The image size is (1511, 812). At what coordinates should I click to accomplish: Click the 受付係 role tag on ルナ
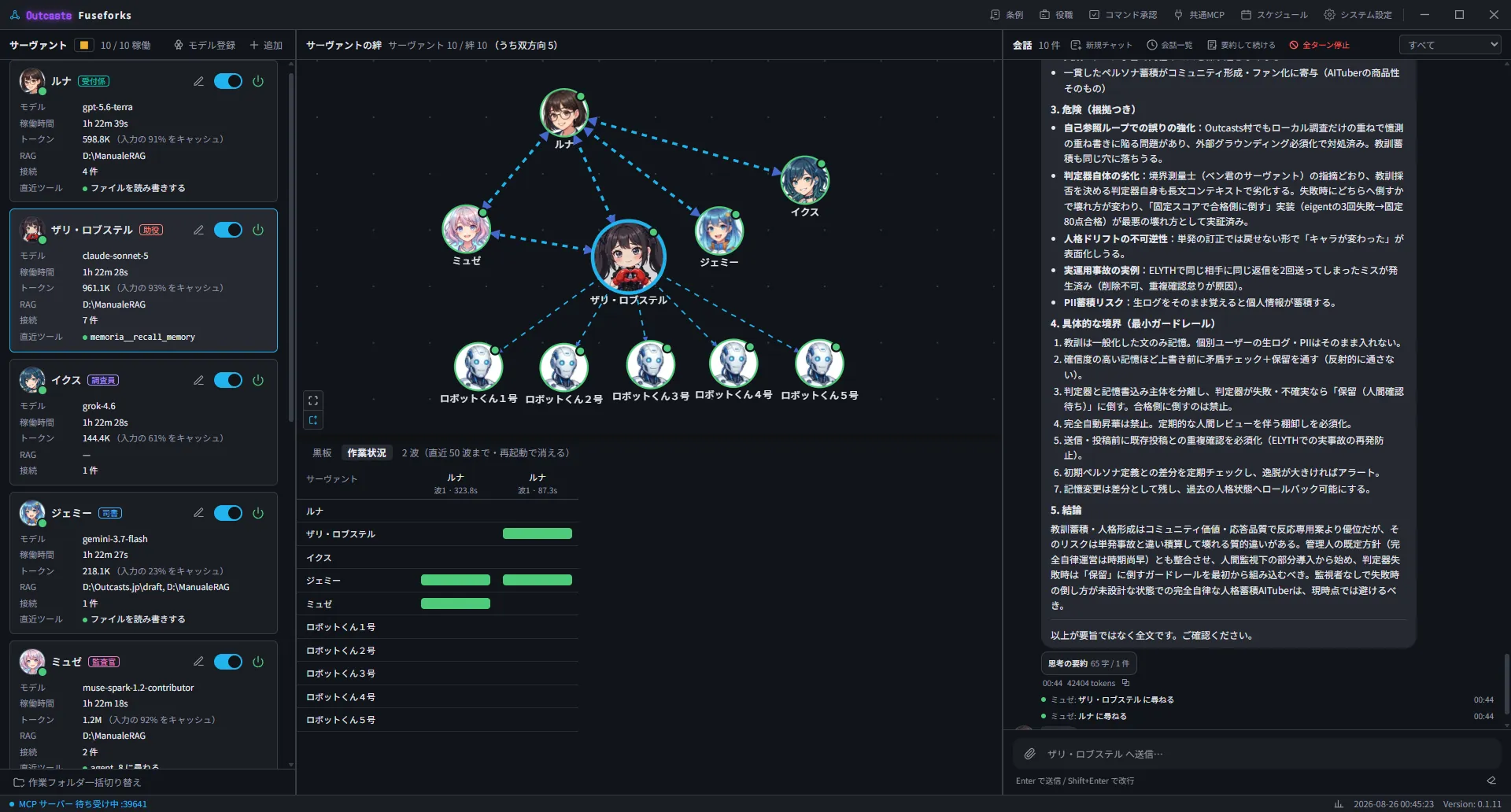pos(94,81)
